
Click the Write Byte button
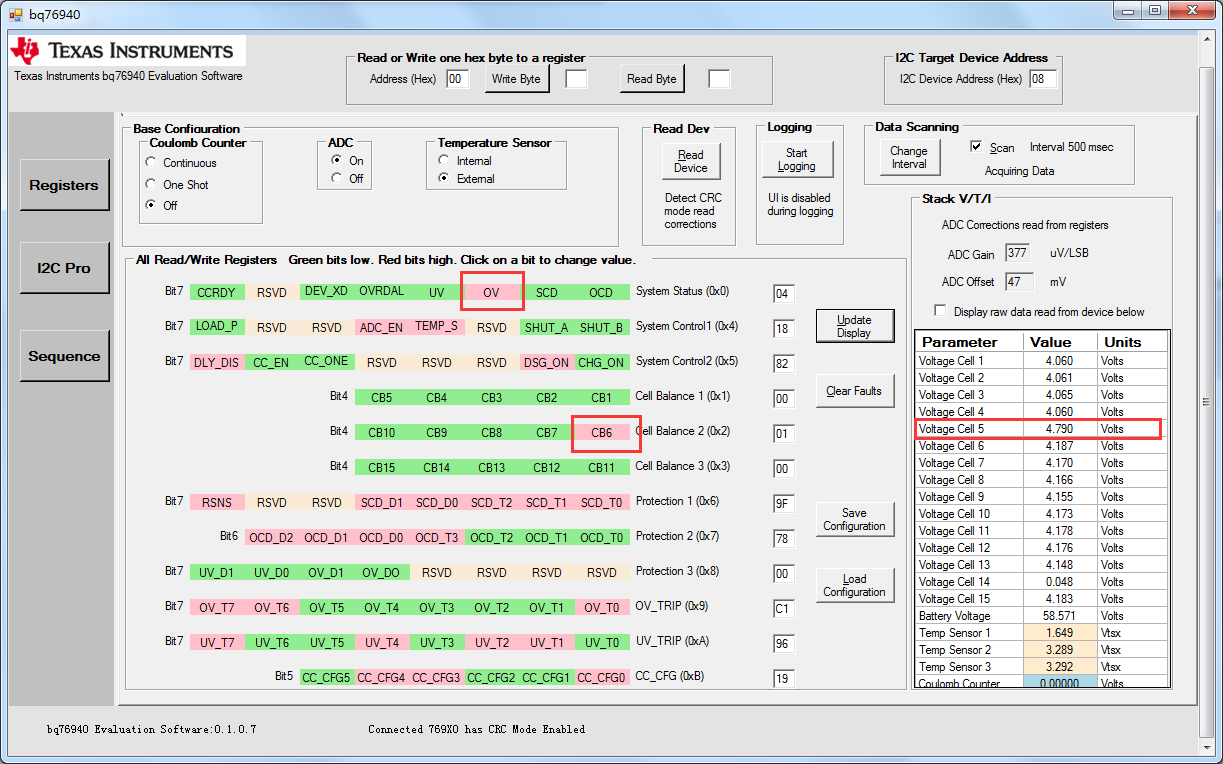[517, 79]
